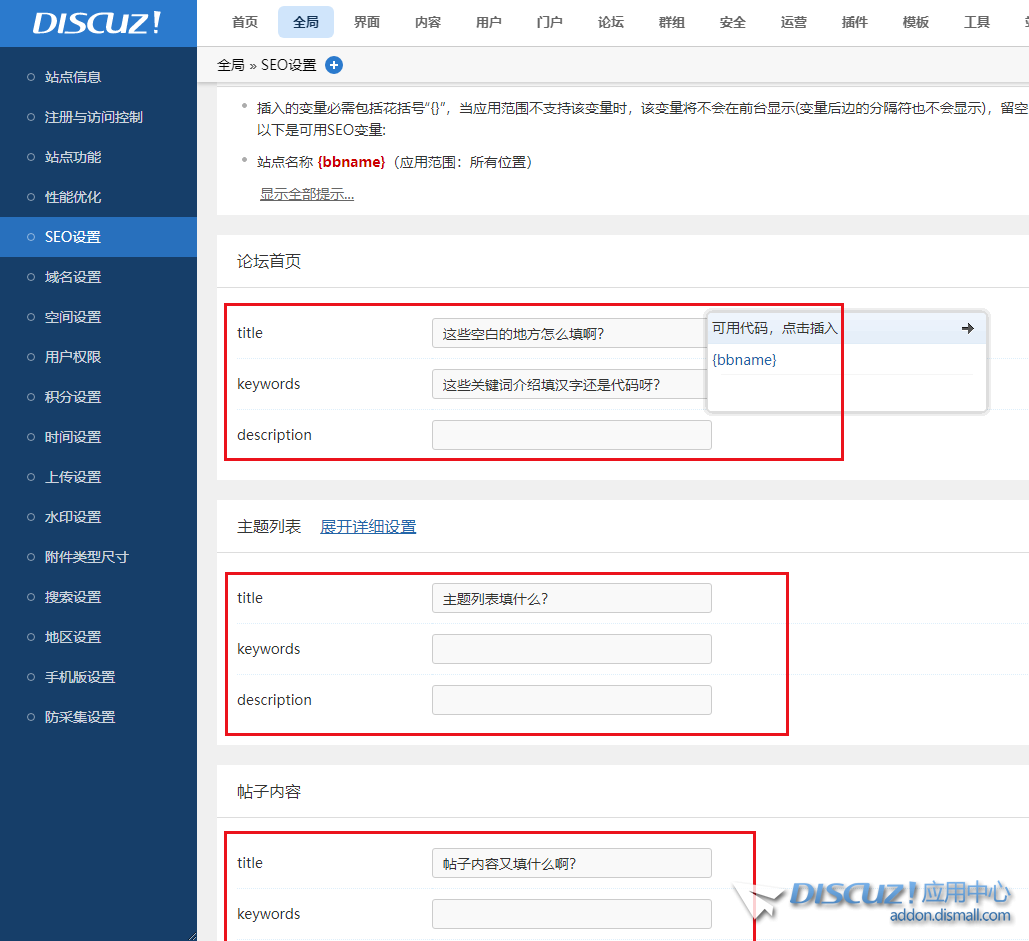Go to 首页 in top navigation
1029x941 pixels.
pos(245,22)
